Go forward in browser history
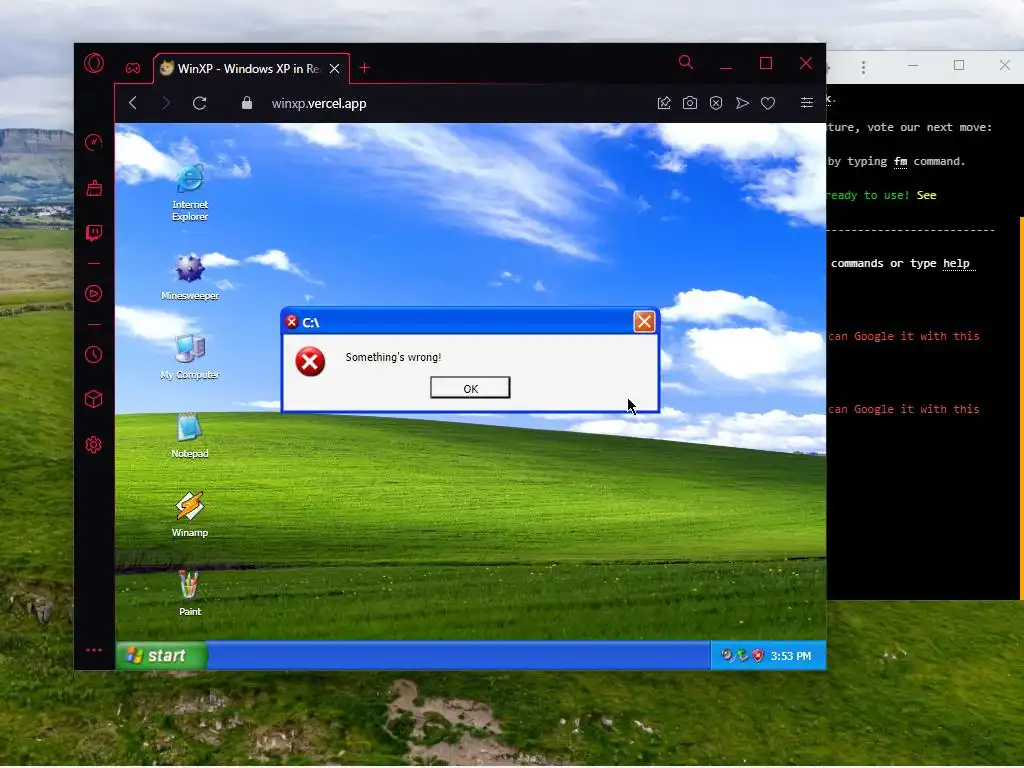This screenshot has width=1024, height=768. 166,103
